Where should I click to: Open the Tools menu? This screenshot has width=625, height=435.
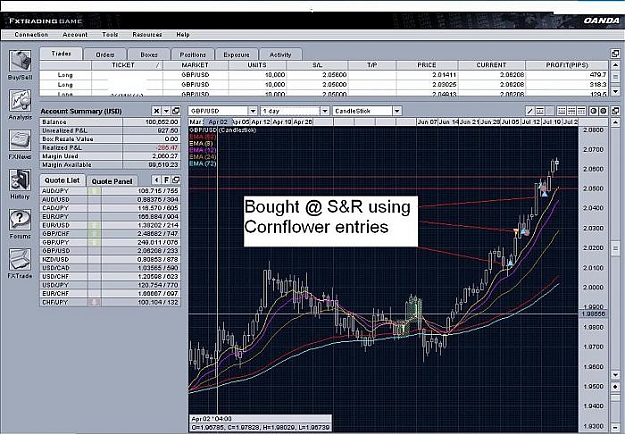click(110, 35)
